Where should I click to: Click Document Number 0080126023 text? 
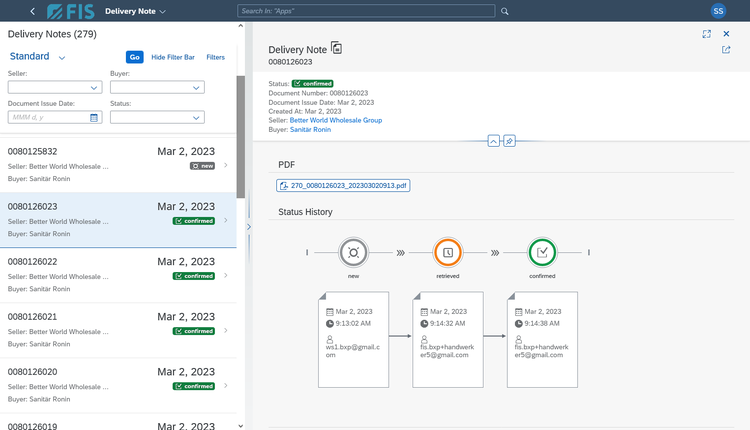[318, 93]
